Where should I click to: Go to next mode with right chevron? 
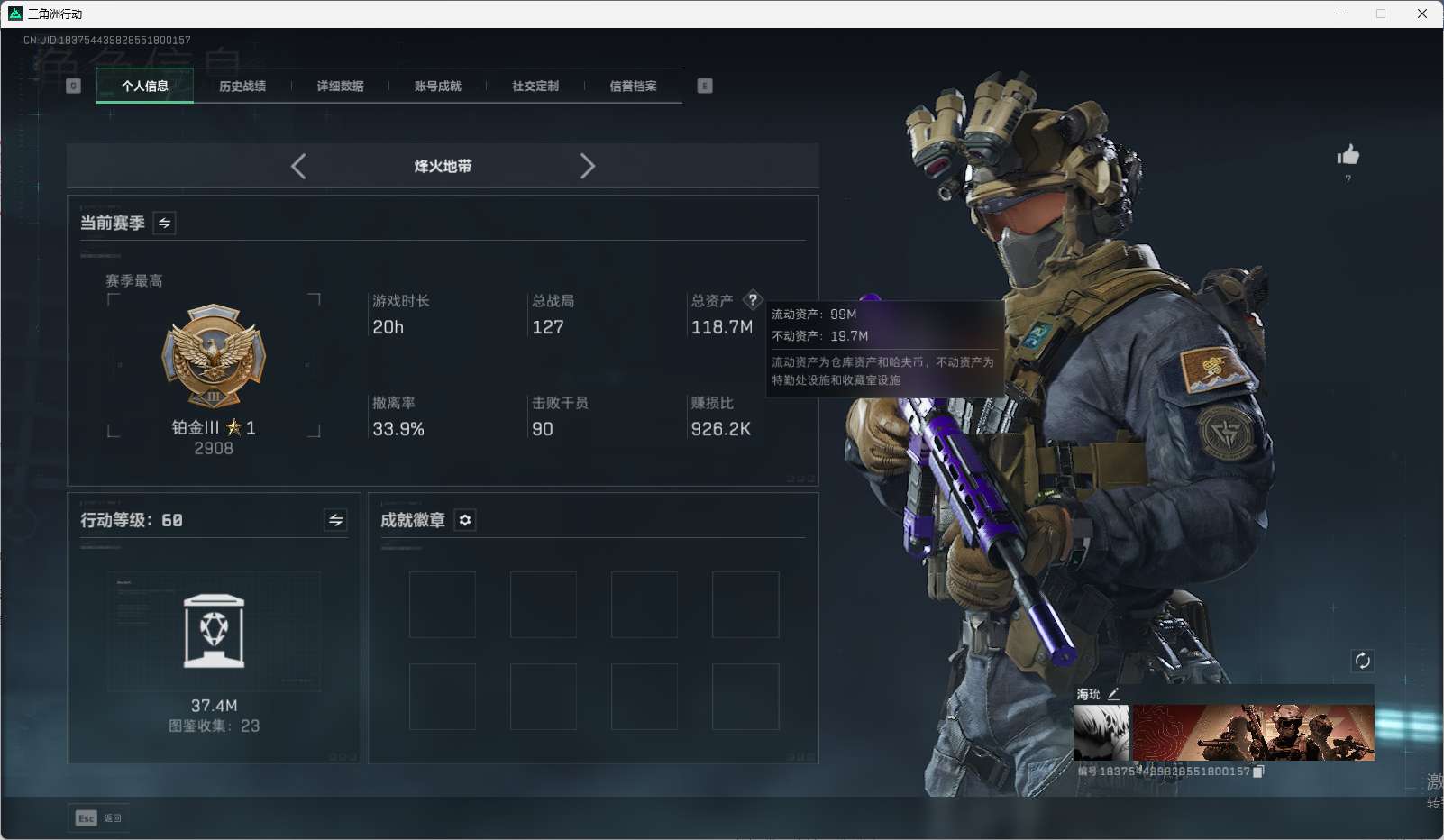click(587, 166)
